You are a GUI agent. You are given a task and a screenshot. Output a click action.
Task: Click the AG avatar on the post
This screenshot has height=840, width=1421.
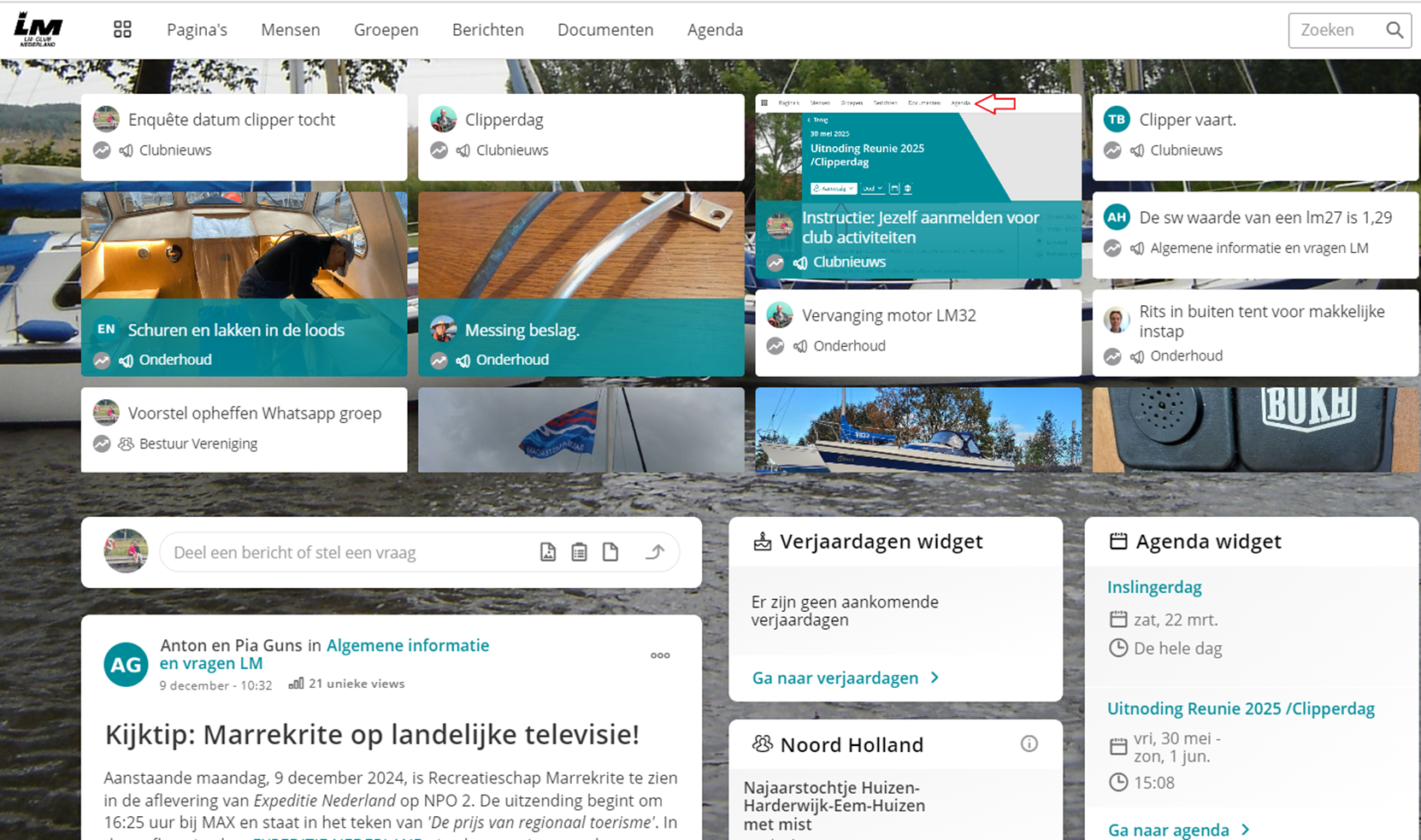[x=126, y=664]
